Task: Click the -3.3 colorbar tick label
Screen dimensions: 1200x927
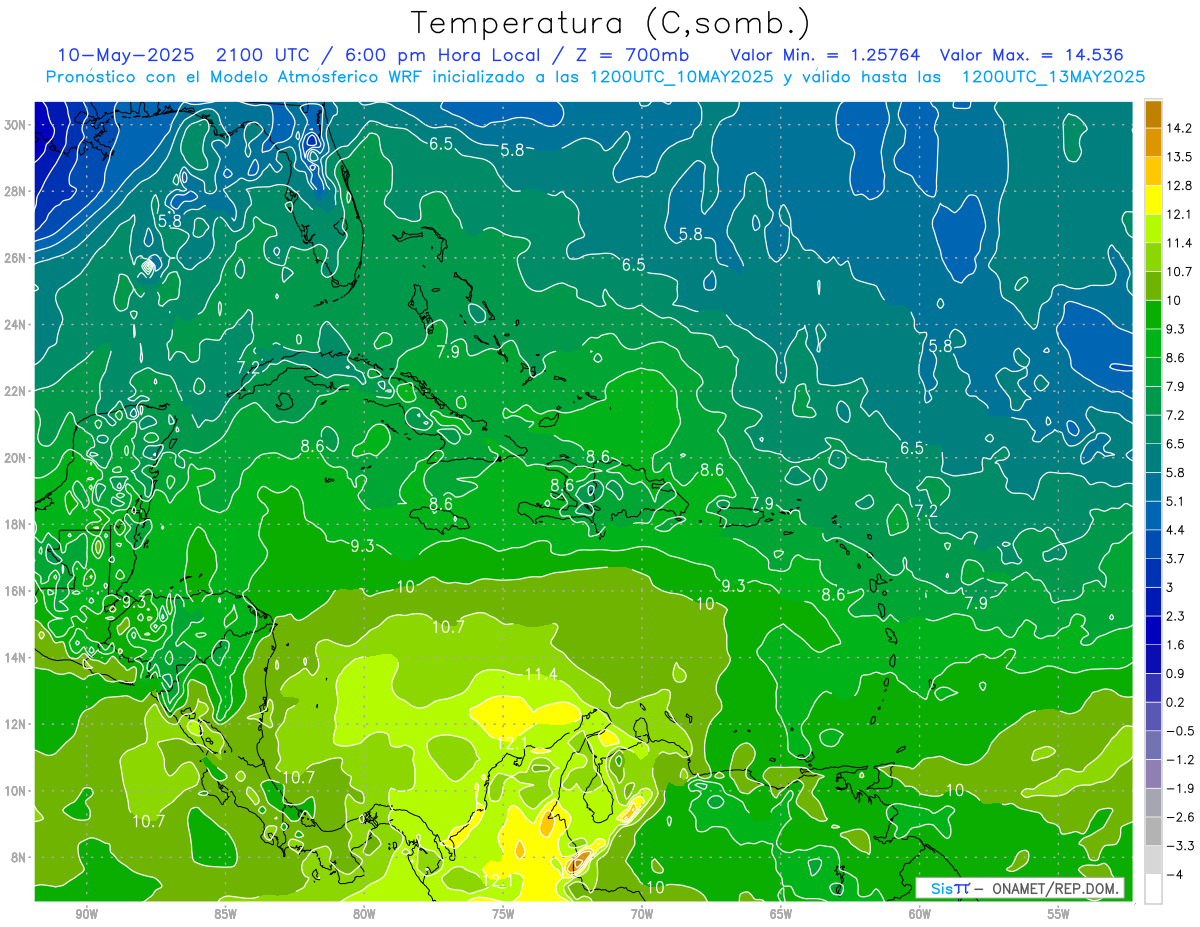Action: tap(1179, 846)
